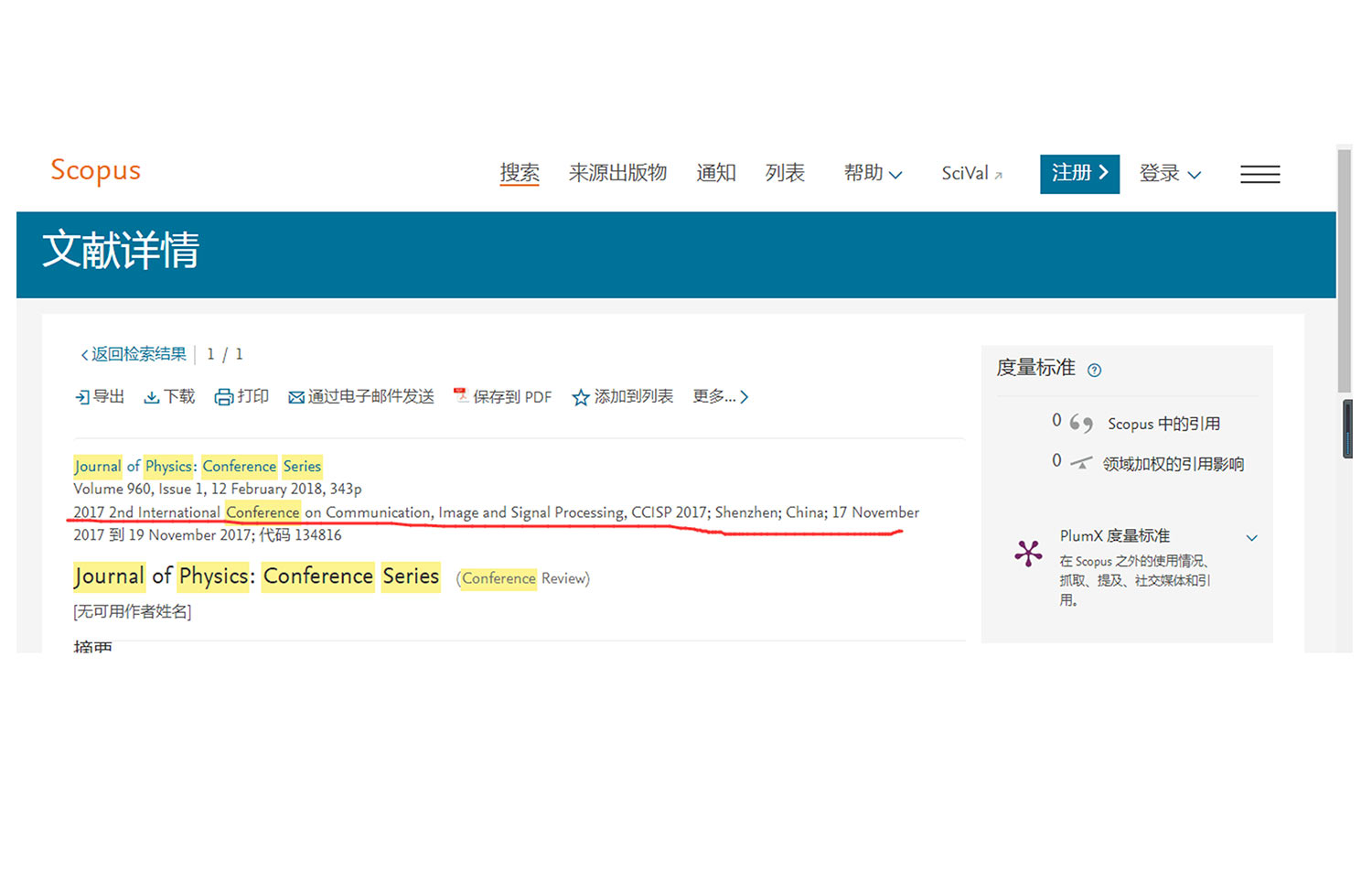
Task: Click the PlumX metrics logo icon
Action: [1028, 553]
